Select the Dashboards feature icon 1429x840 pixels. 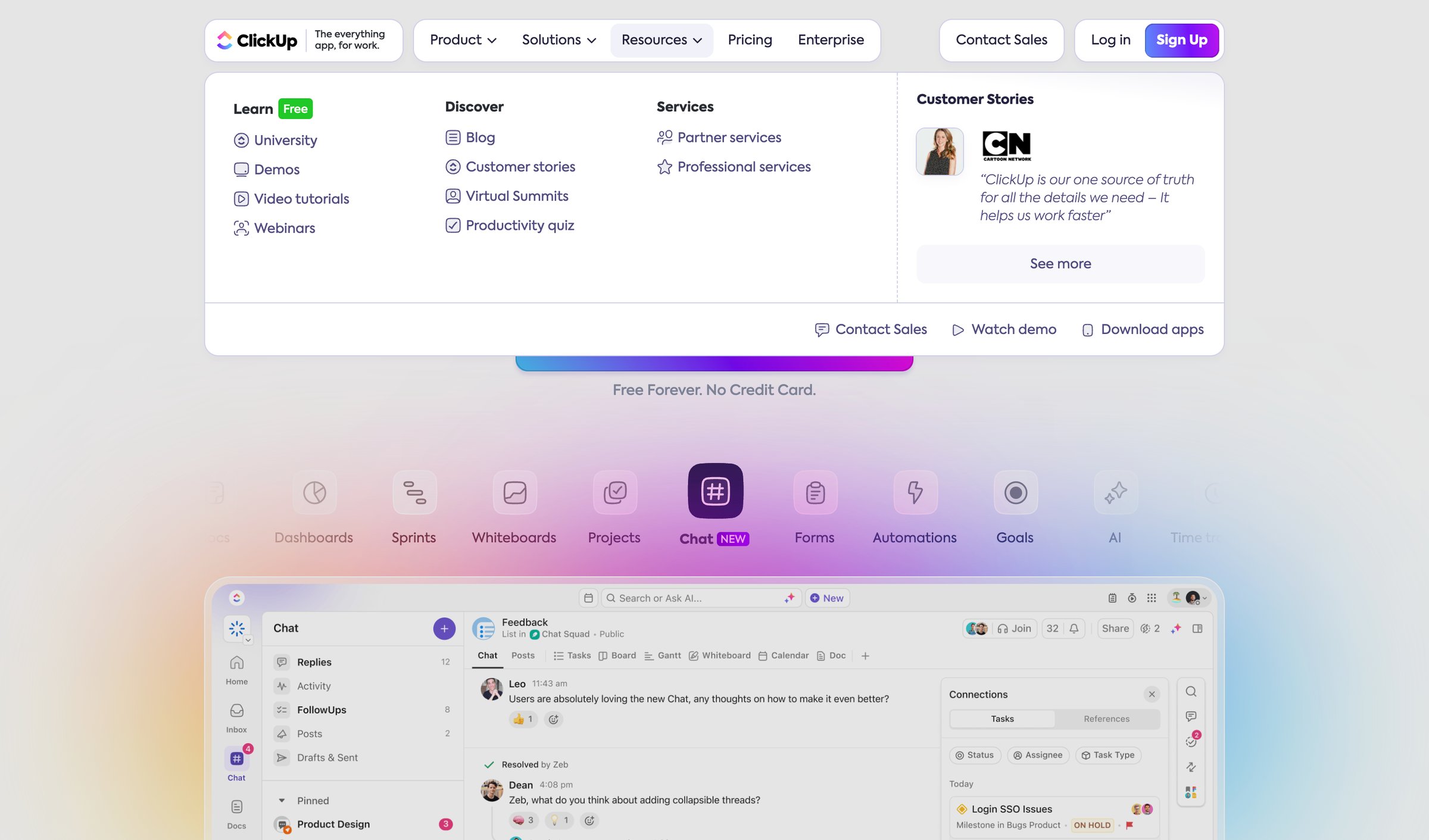point(314,492)
